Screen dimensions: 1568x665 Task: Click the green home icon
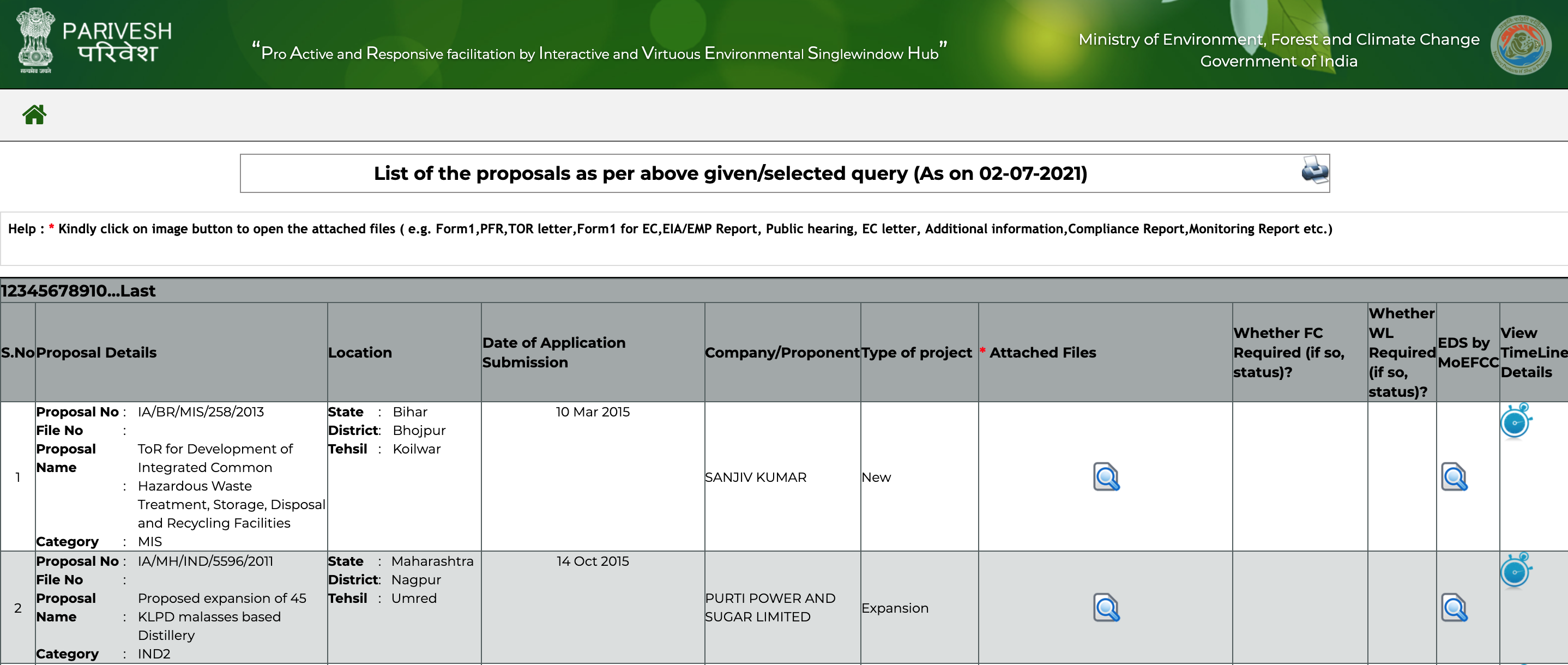(x=34, y=114)
